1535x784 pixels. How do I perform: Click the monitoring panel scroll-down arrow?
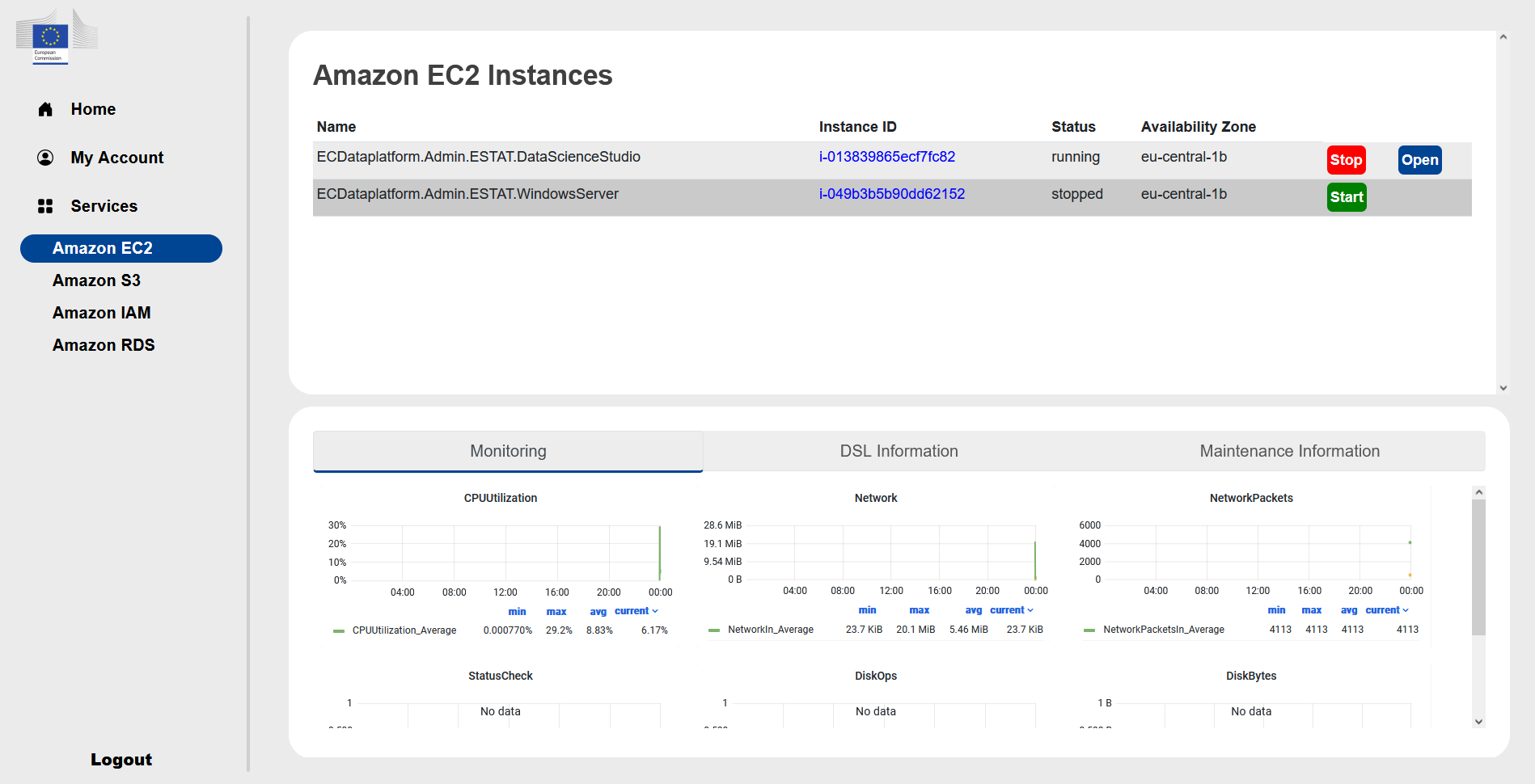click(1478, 722)
